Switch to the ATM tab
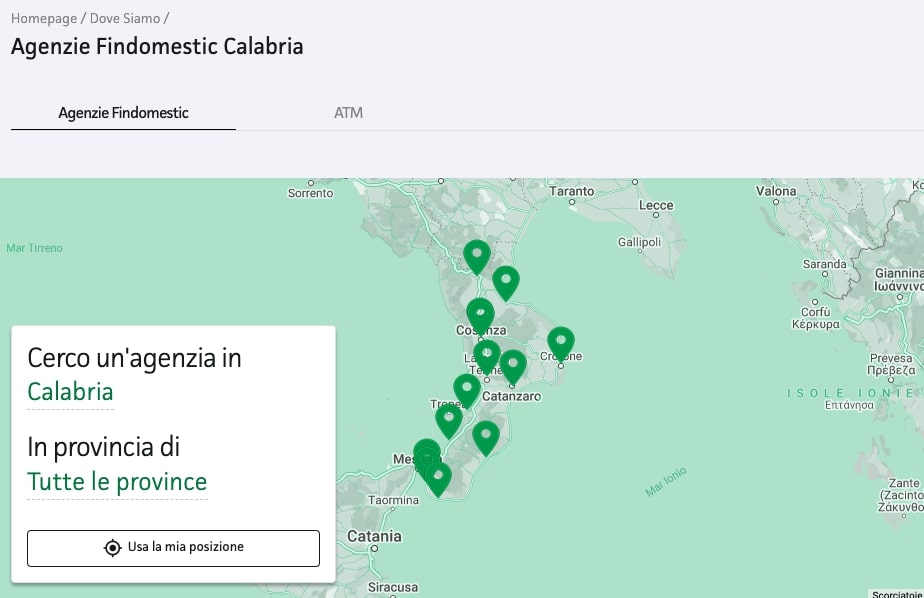This screenshot has height=598, width=924. [x=348, y=113]
